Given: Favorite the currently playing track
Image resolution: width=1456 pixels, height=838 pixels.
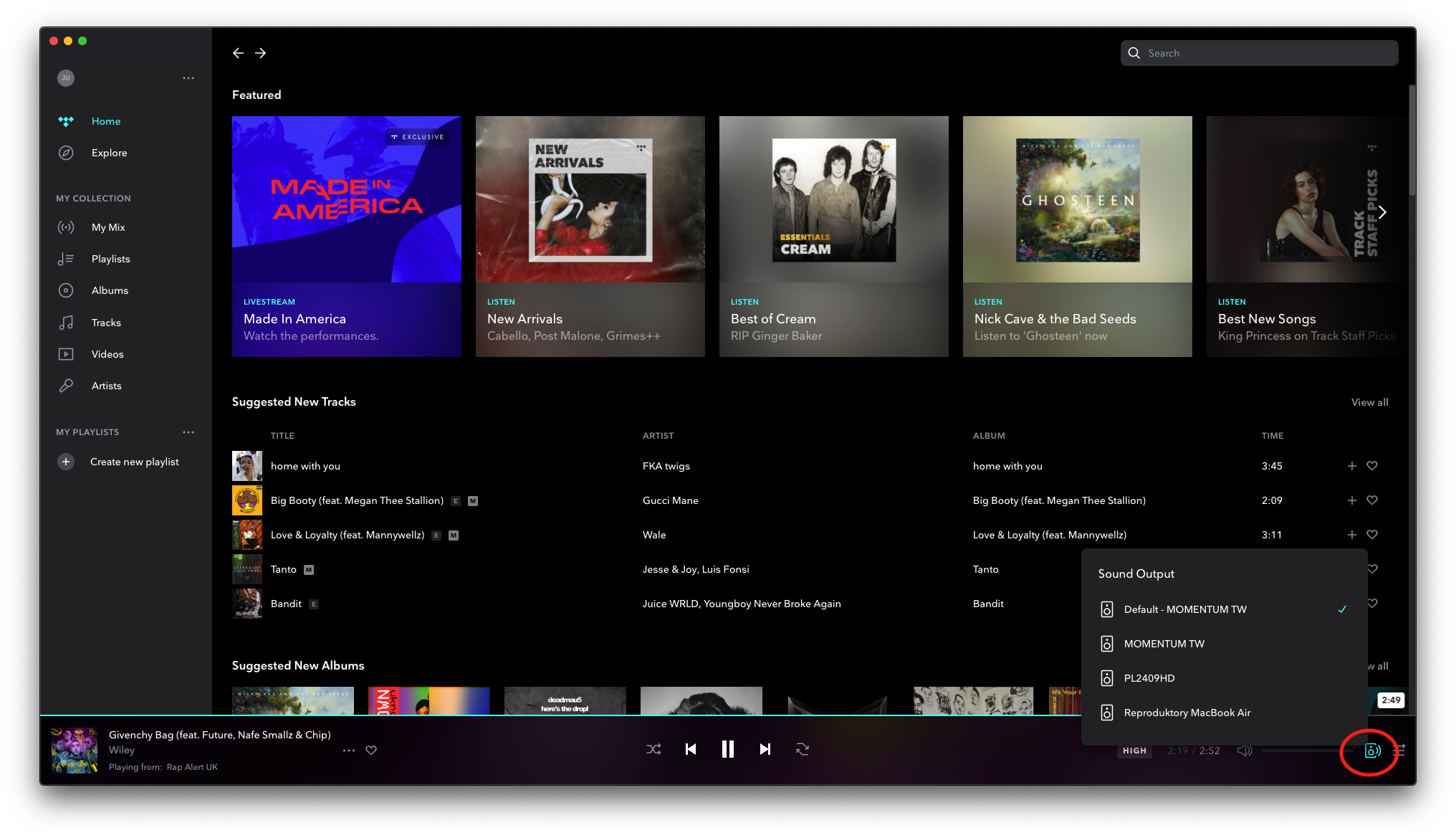Looking at the screenshot, I should pyautogui.click(x=371, y=751).
